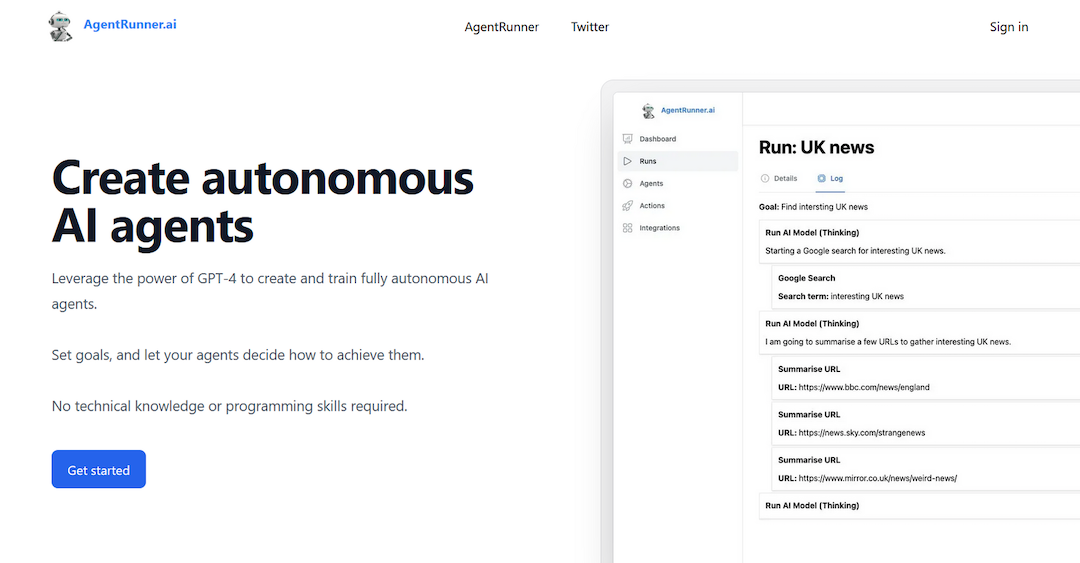The height and width of the screenshot is (563, 1080).
Task: Click the small robot logo in preview sidebar
Action: [x=649, y=111]
